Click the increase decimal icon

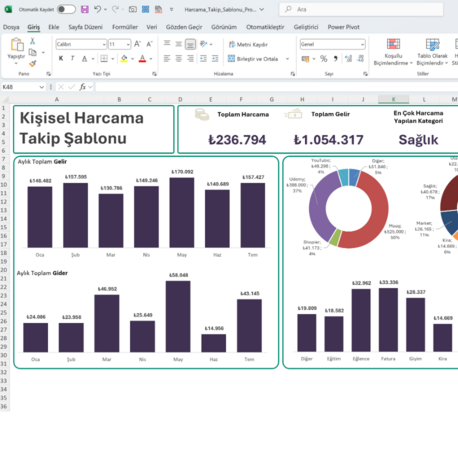coord(349,59)
